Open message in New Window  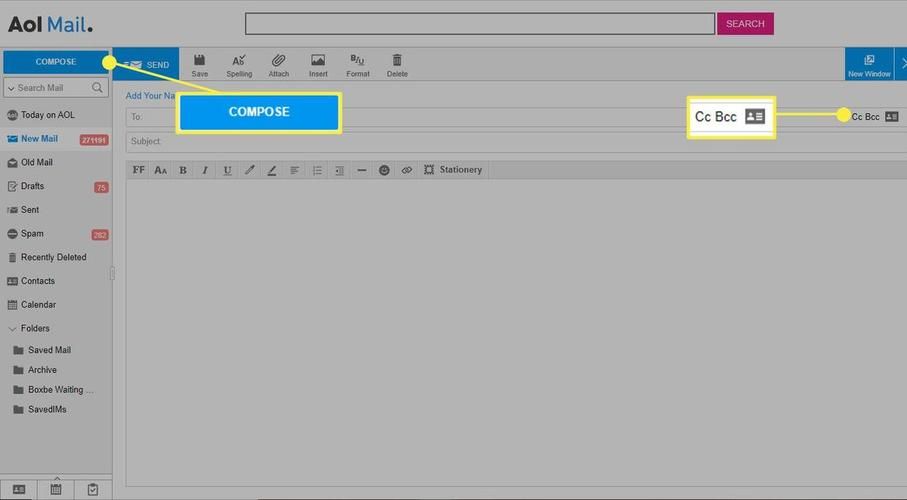tap(869, 65)
